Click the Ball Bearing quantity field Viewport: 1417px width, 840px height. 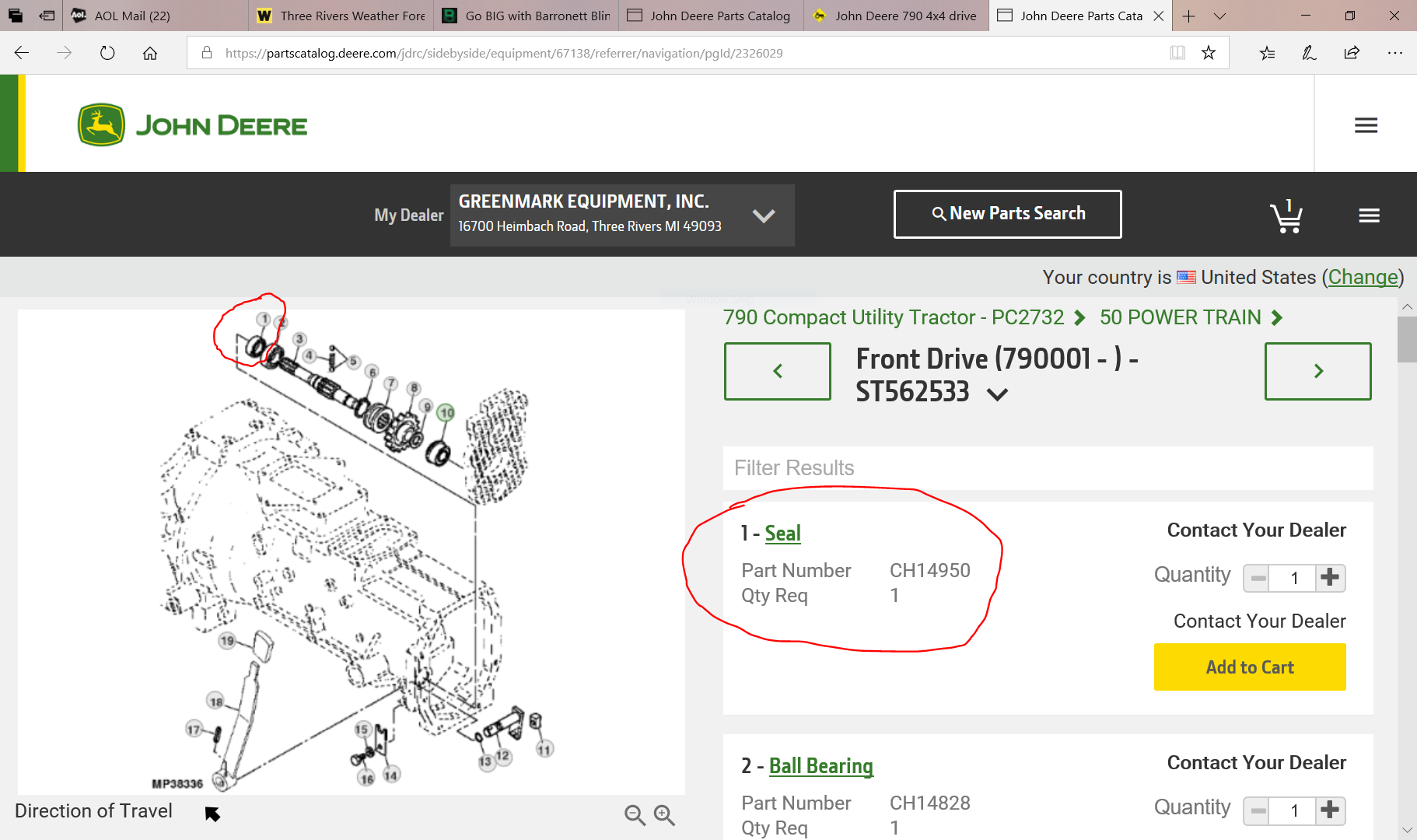pyautogui.click(x=1293, y=810)
